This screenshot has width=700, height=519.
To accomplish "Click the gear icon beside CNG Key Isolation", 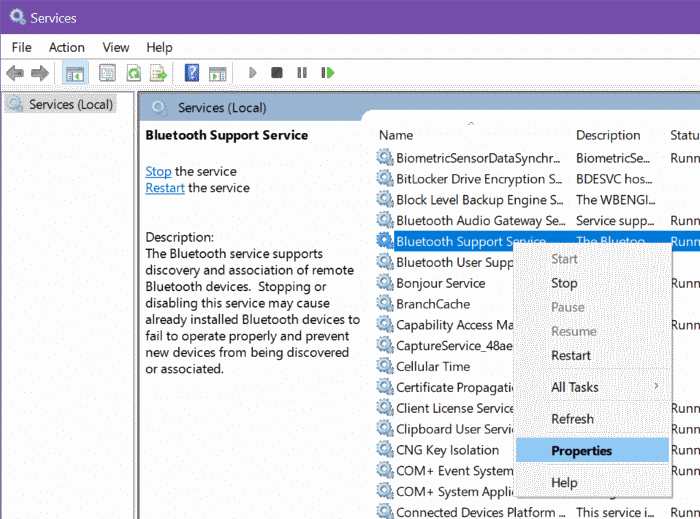I will [x=384, y=449].
